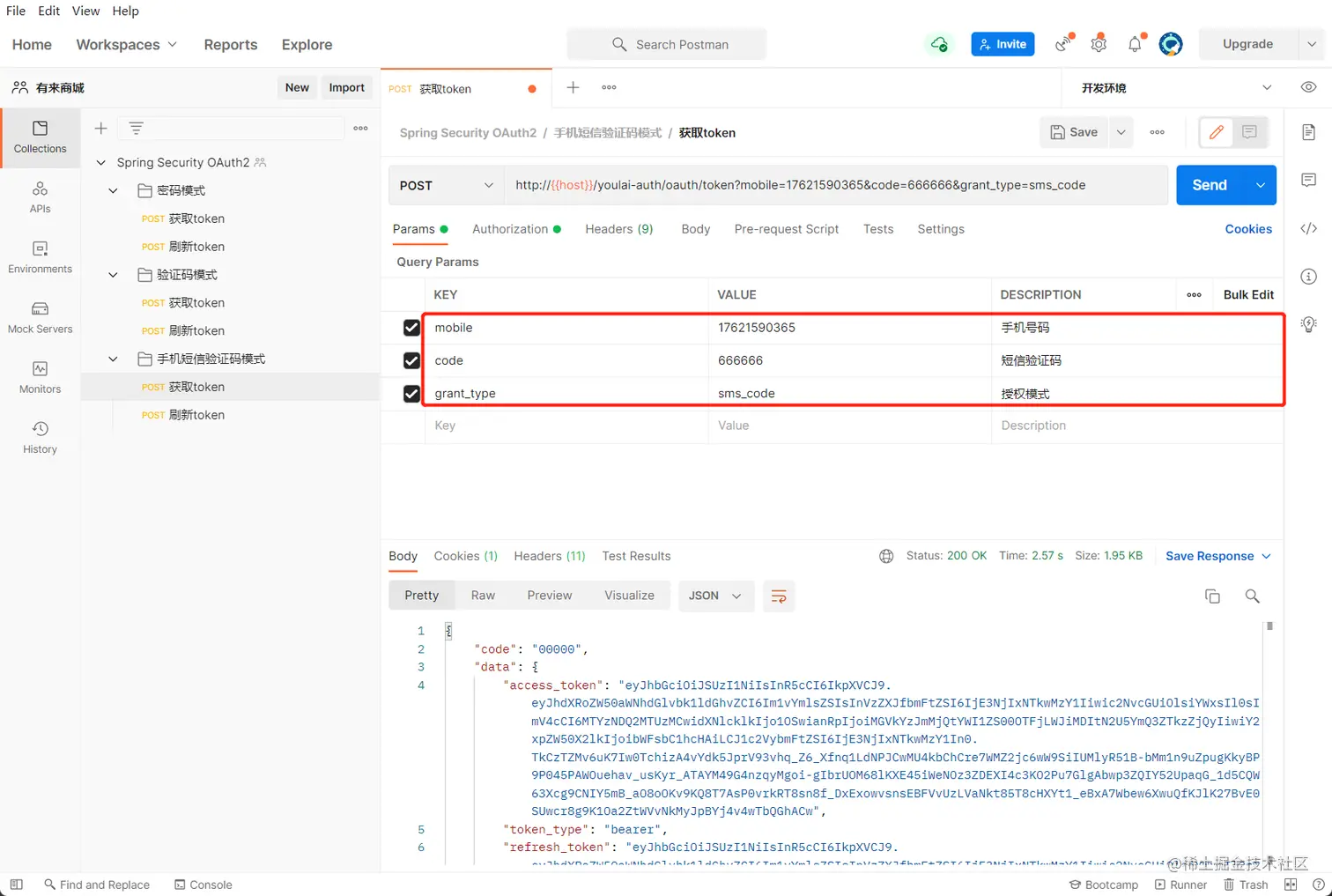Click the user avatar icon
Viewport: 1332px width, 896px height.
(1171, 44)
